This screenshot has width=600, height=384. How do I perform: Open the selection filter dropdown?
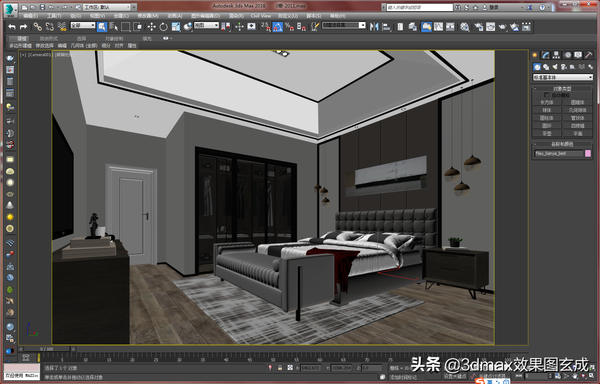point(83,25)
